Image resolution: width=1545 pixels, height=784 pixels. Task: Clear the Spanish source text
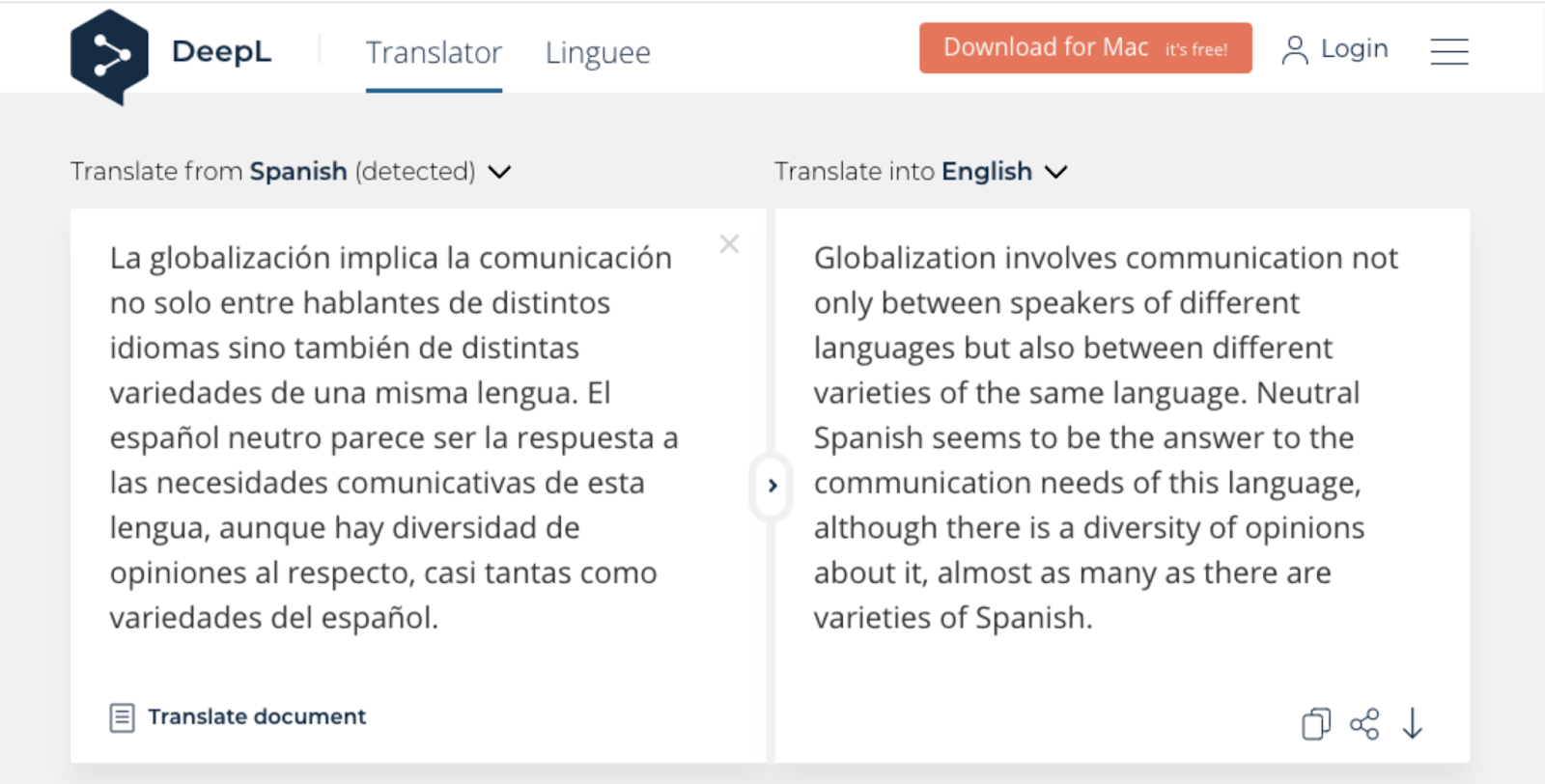(x=729, y=244)
